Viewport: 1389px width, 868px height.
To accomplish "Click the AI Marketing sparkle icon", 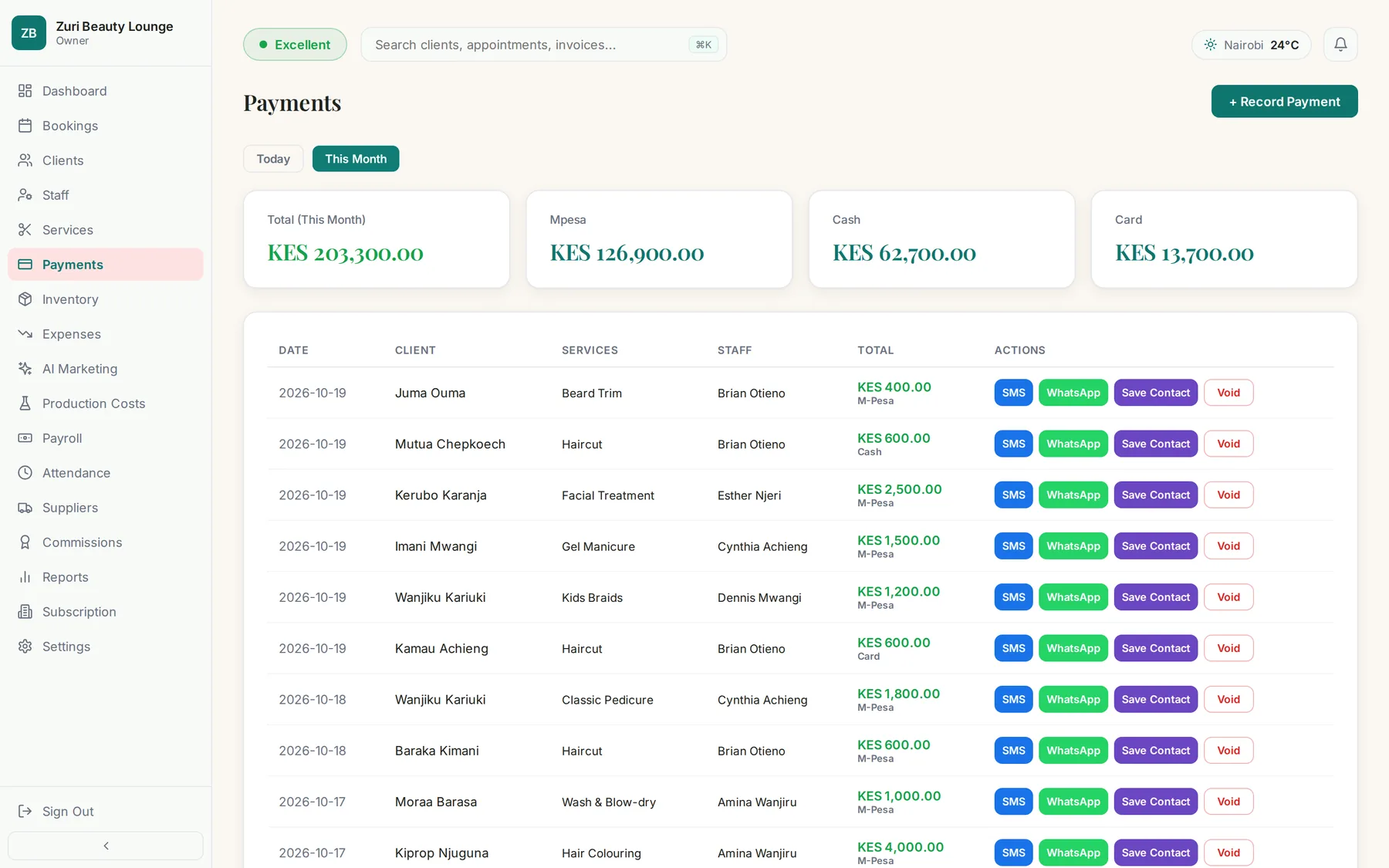I will pos(25,369).
